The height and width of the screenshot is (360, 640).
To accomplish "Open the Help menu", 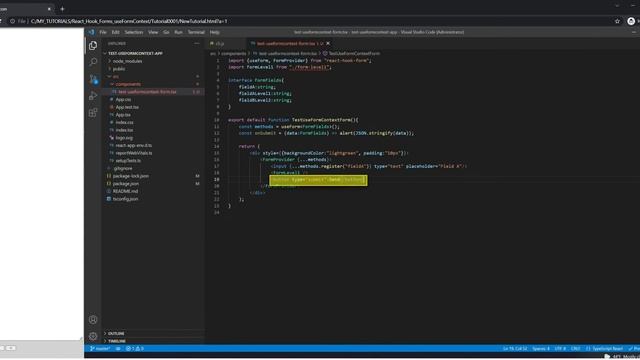I will [215, 32].
